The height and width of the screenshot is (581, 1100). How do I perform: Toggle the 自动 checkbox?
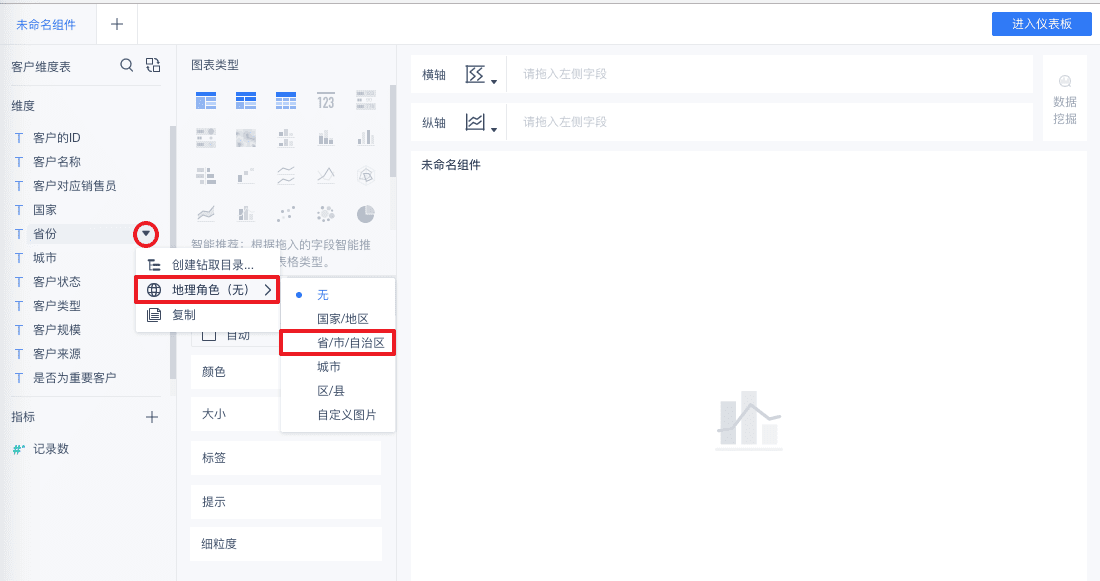pyautogui.click(x=208, y=335)
